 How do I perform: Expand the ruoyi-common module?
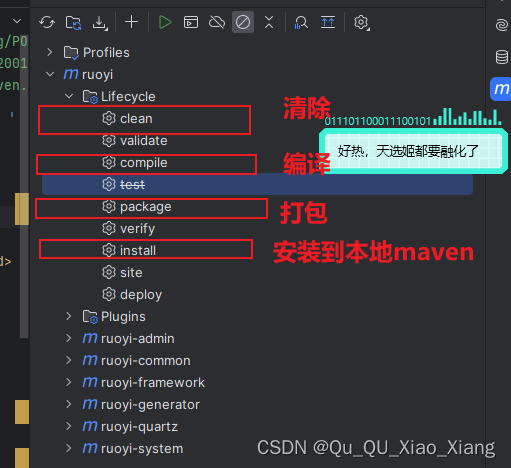(x=69, y=360)
